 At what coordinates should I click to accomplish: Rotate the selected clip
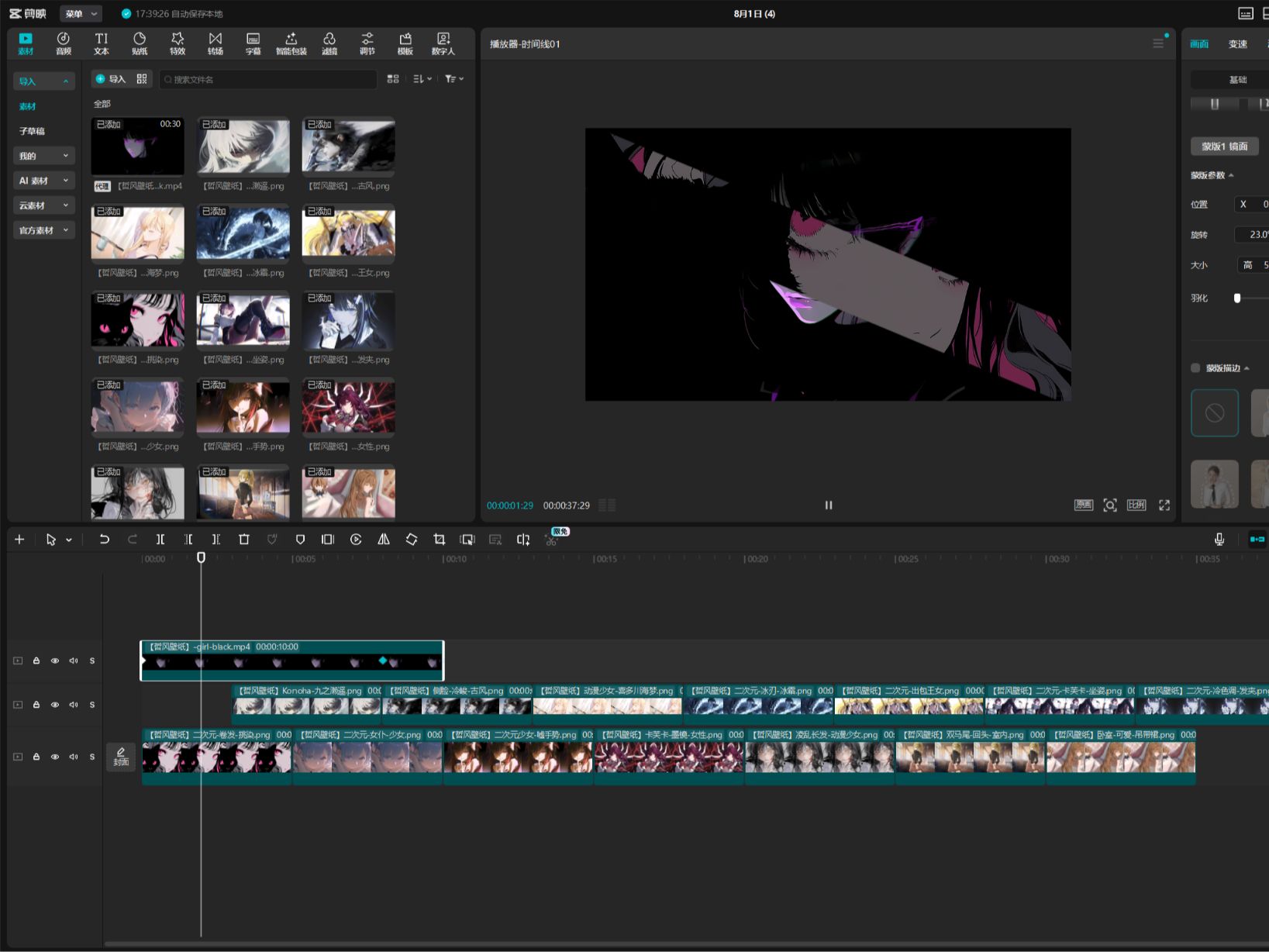click(412, 540)
